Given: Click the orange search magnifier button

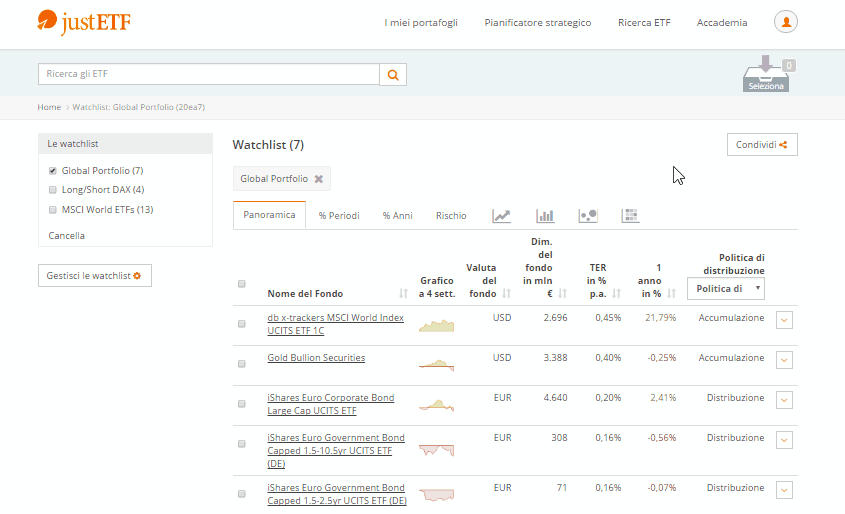Looking at the screenshot, I should coord(393,74).
